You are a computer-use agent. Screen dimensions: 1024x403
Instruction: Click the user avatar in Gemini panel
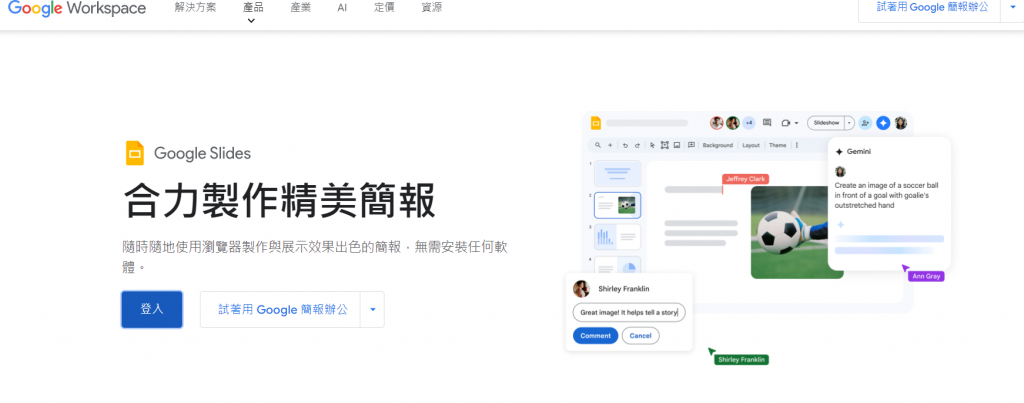pos(840,172)
